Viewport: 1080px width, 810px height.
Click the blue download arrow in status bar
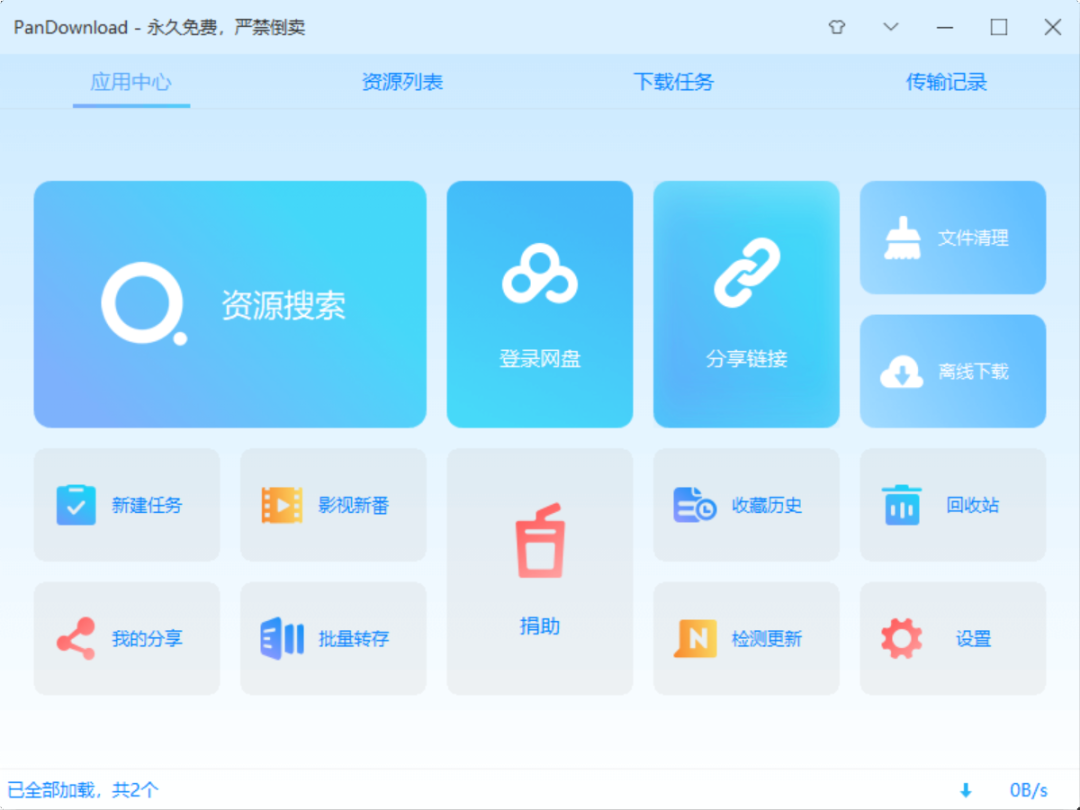click(x=966, y=790)
